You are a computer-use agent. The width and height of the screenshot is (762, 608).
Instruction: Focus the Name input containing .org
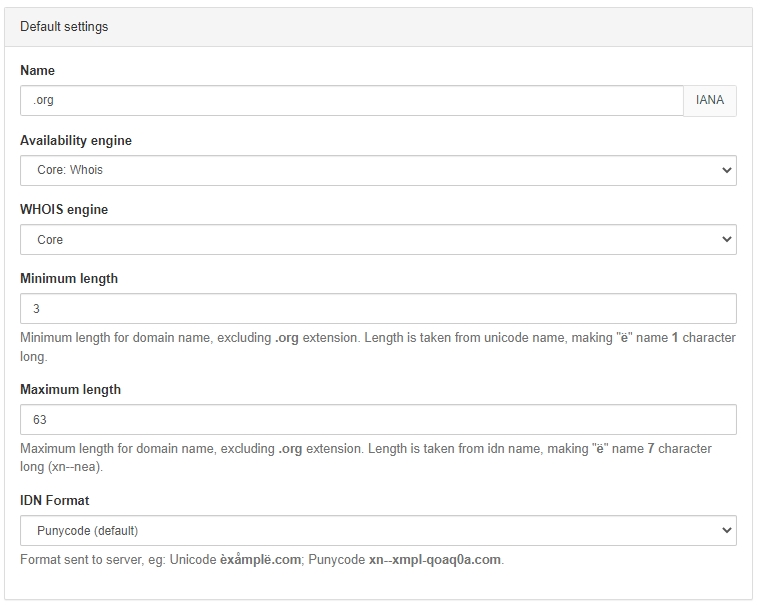coord(352,101)
